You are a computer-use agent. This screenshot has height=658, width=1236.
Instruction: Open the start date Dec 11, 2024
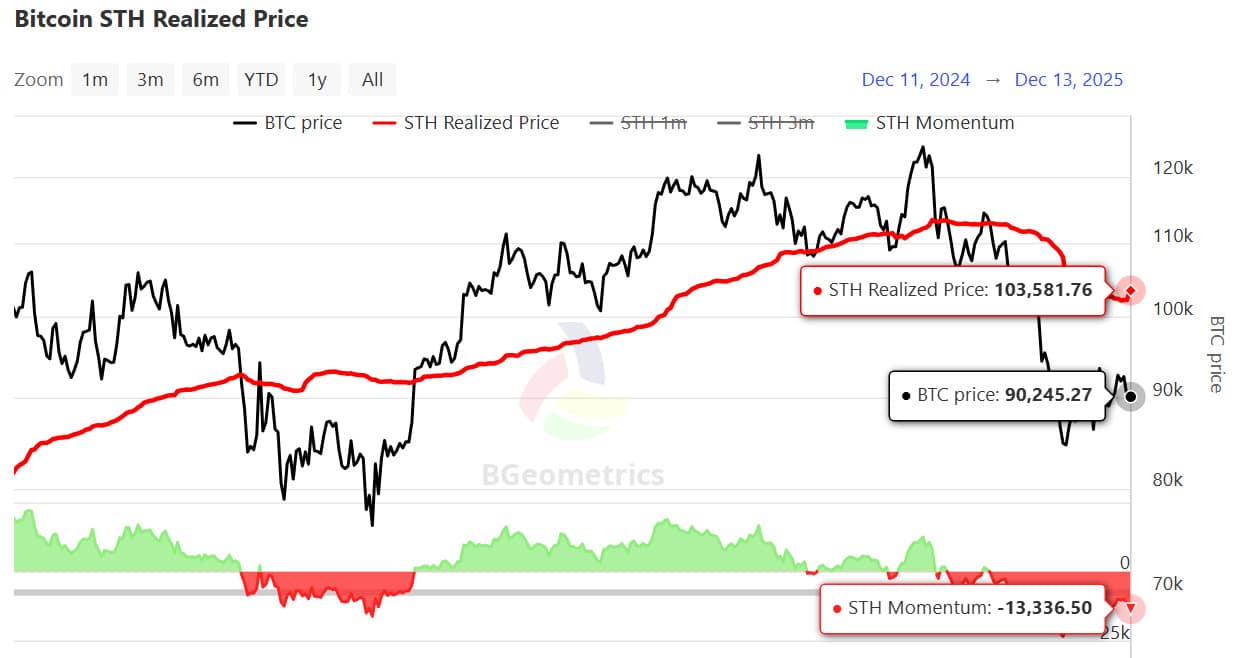(x=915, y=80)
